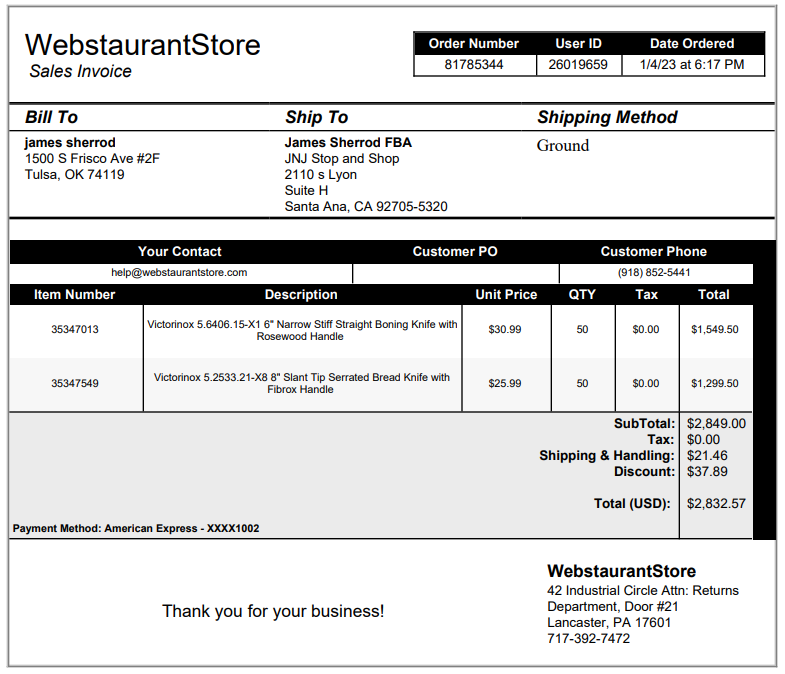785x674 pixels.
Task: Click $0.00 tax in the Boning Knife row
Action: [646, 329]
